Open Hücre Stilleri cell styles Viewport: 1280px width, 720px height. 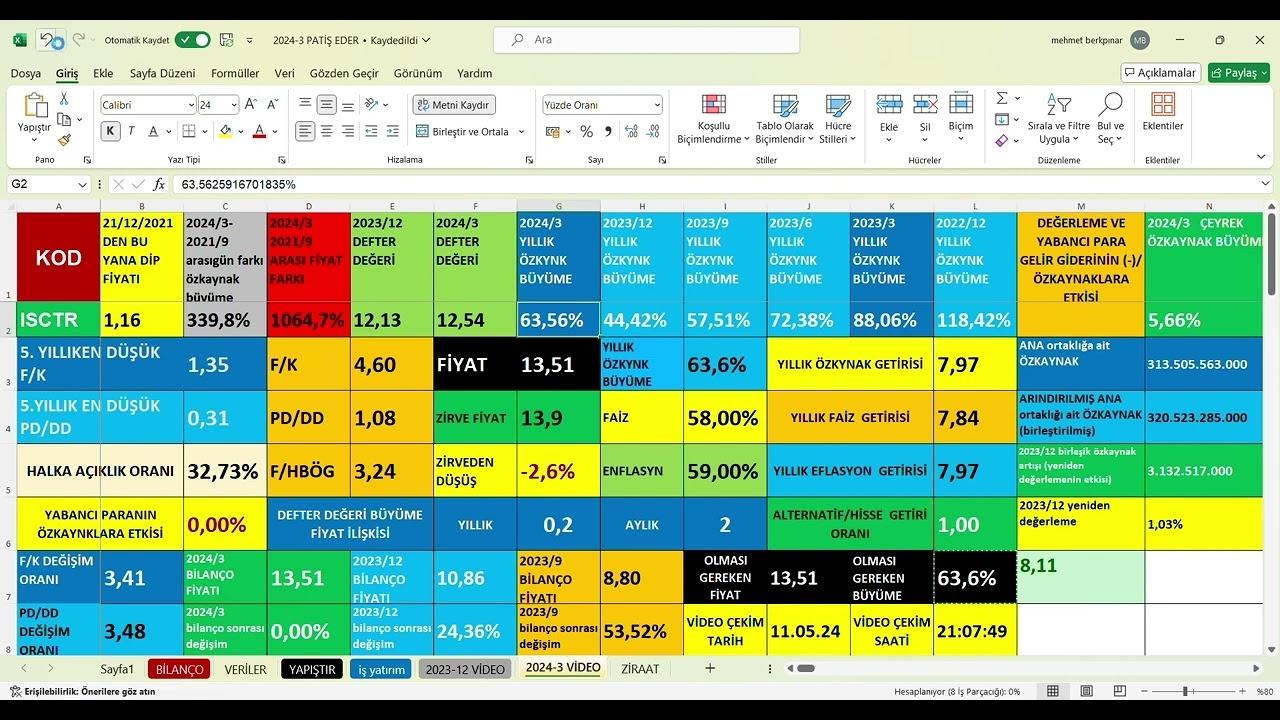(837, 119)
